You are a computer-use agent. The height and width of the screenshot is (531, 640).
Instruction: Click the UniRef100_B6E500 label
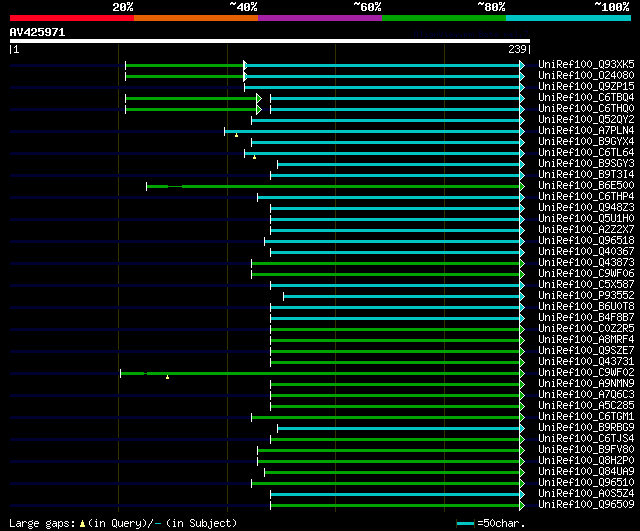[x=586, y=186]
